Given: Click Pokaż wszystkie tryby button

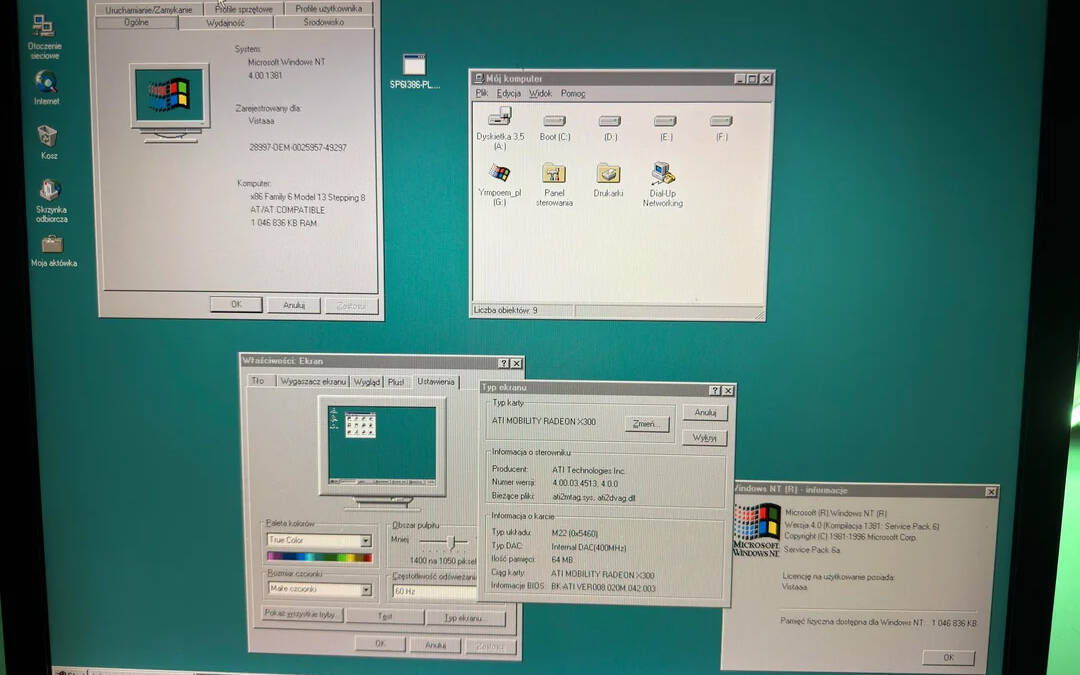Looking at the screenshot, I should coord(302,614).
